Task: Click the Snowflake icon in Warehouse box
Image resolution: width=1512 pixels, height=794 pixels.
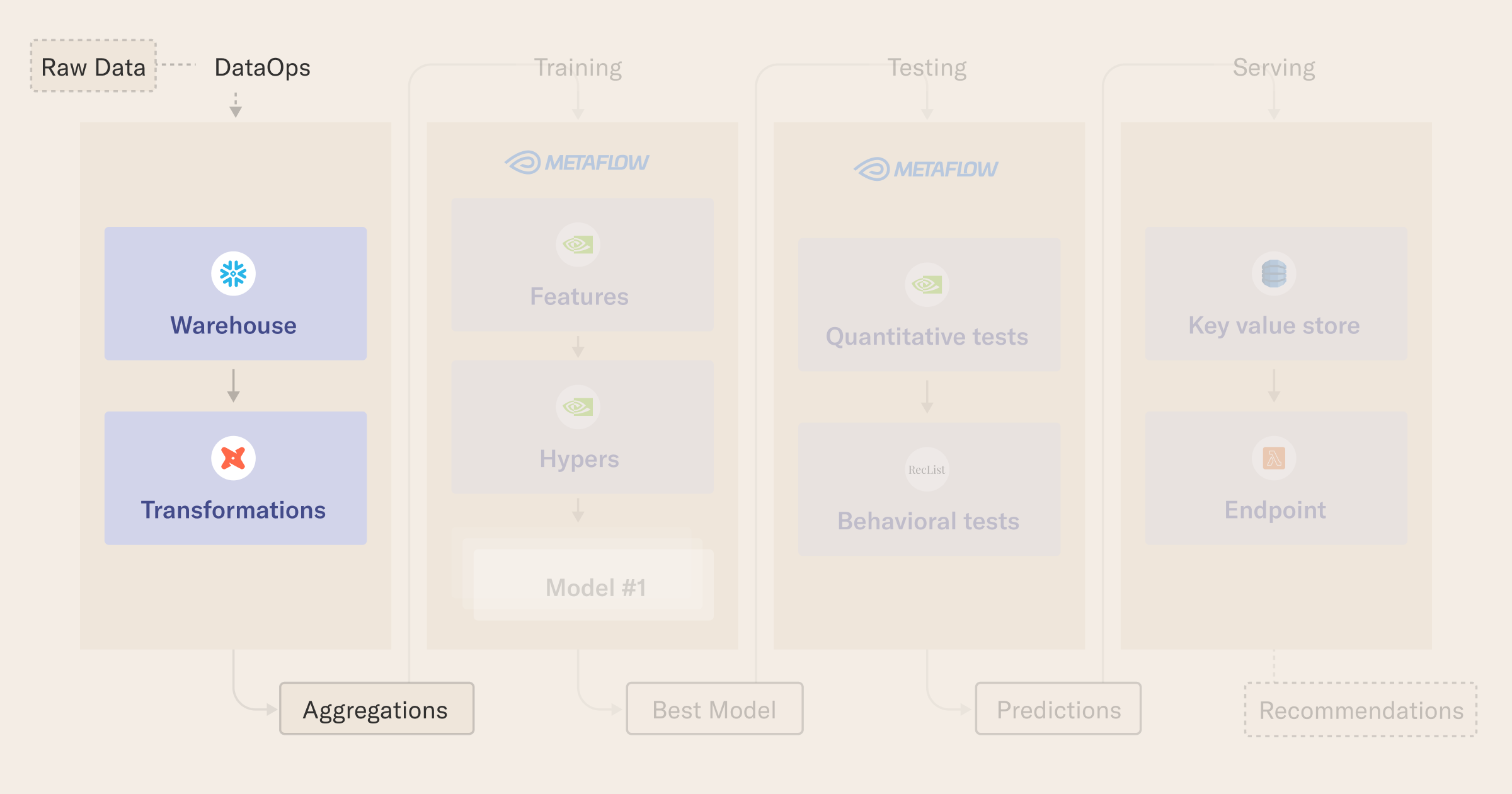Action: click(x=233, y=273)
